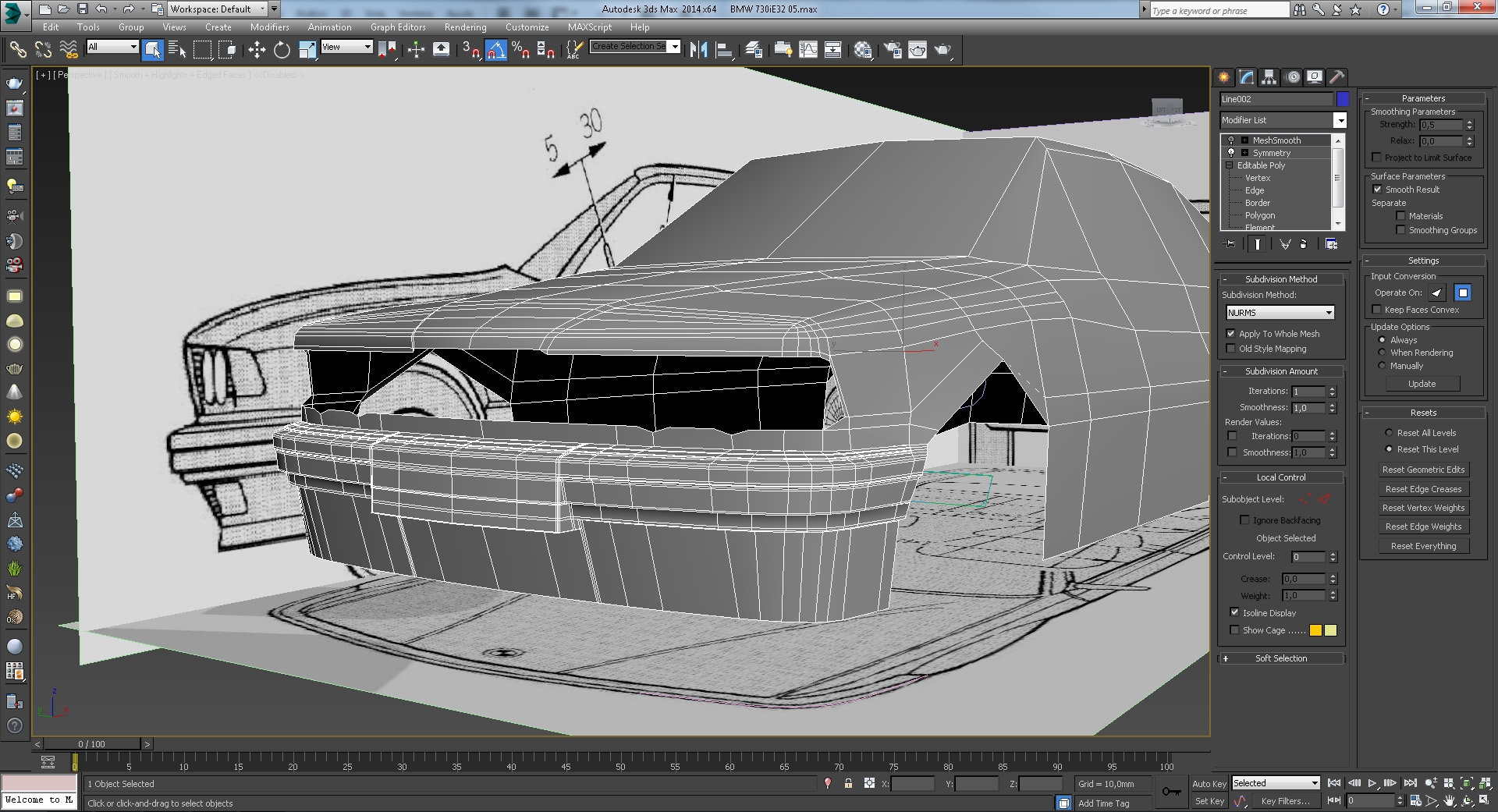Enable the Show Cage checkbox
The image size is (1498, 812).
pyautogui.click(x=1234, y=630)
